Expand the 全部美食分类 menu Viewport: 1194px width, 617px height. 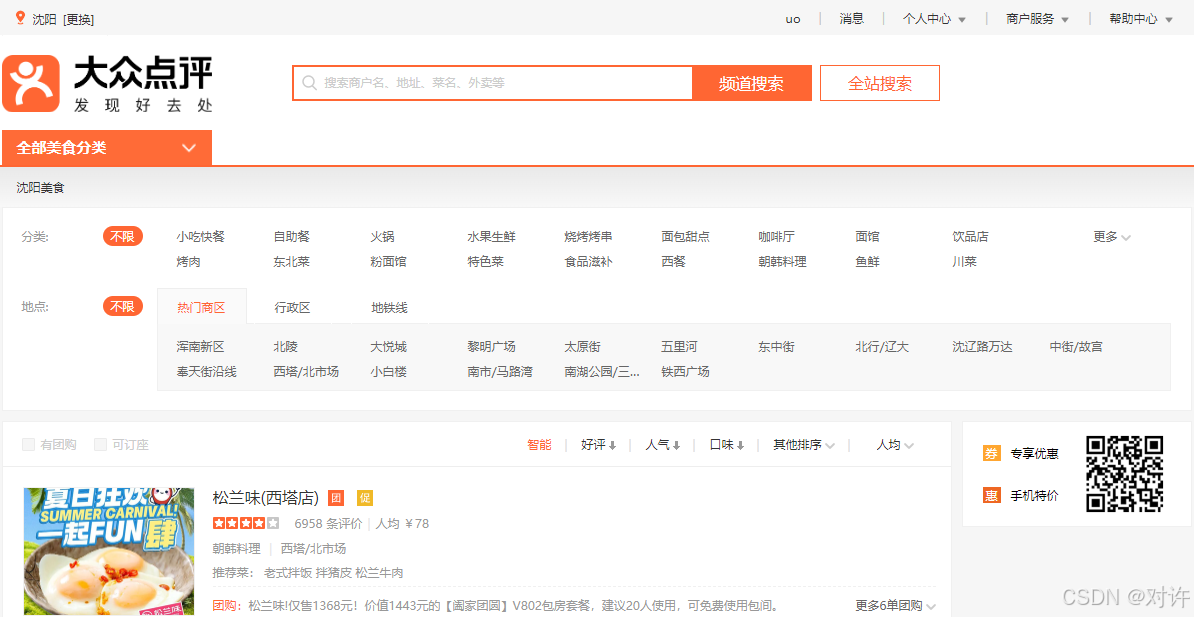[x=107, y=148]
